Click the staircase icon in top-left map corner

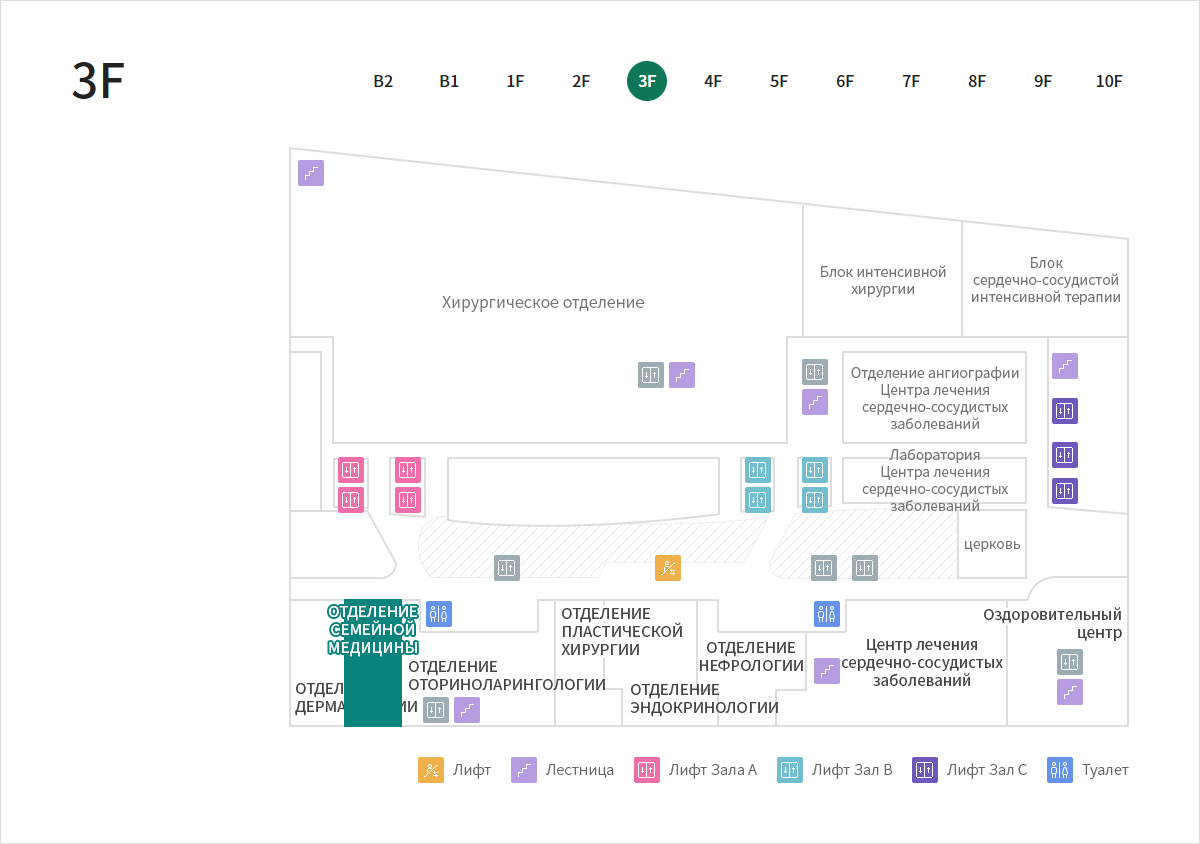pyautogui.click(x=311, y=173)
